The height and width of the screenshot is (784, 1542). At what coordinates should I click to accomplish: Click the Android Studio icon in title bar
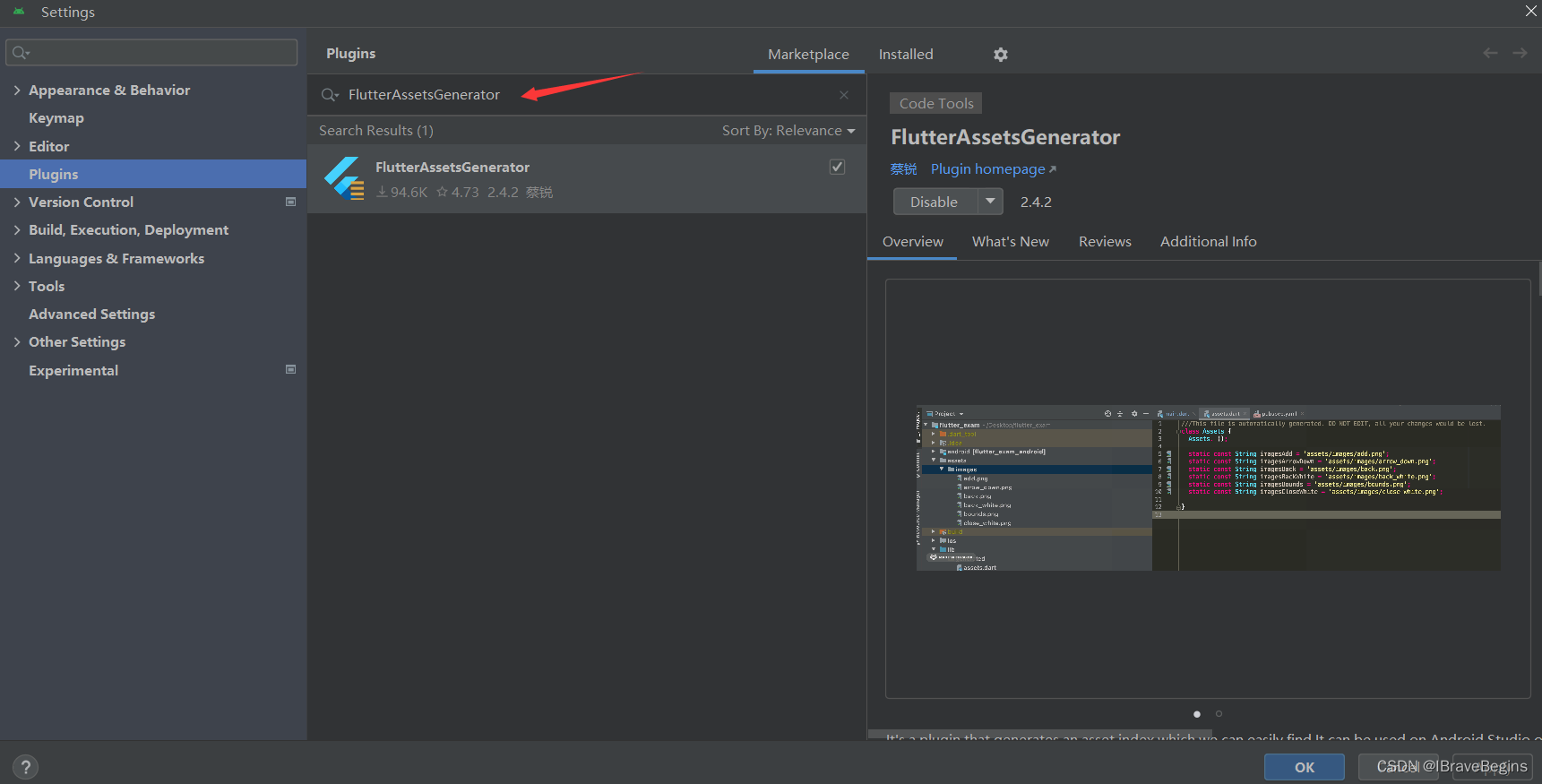pyautogui.click(x=19, y=12)
